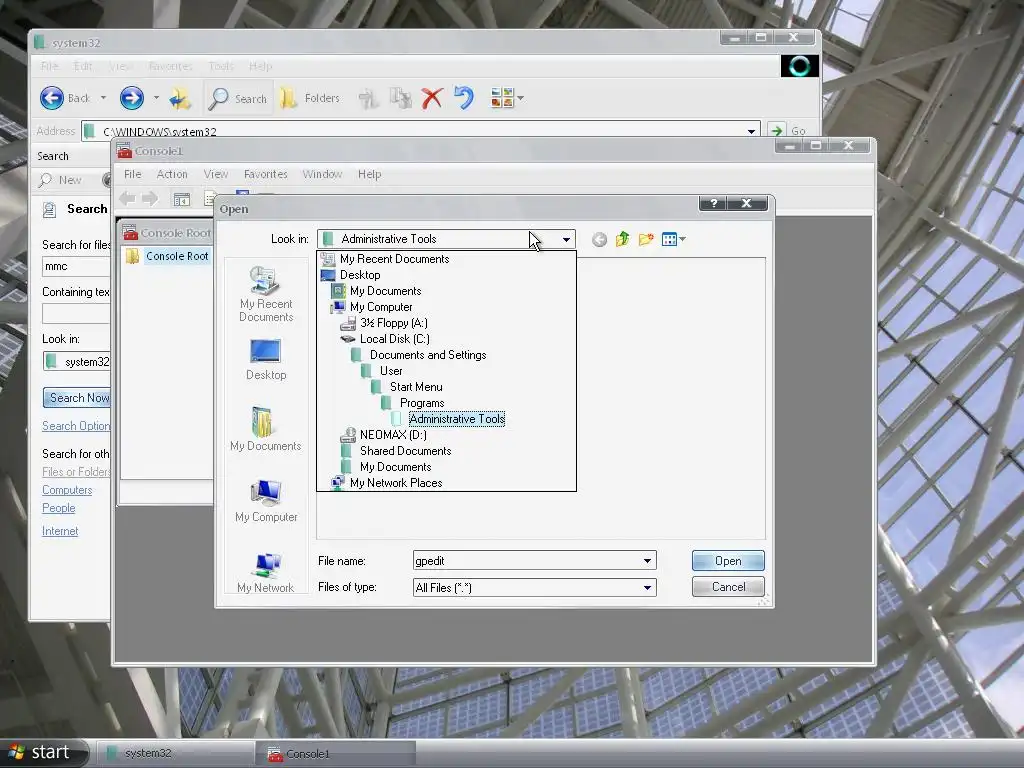Select My Recent Documents in places bar
The image size is (1024, 768).
[266, 294]
